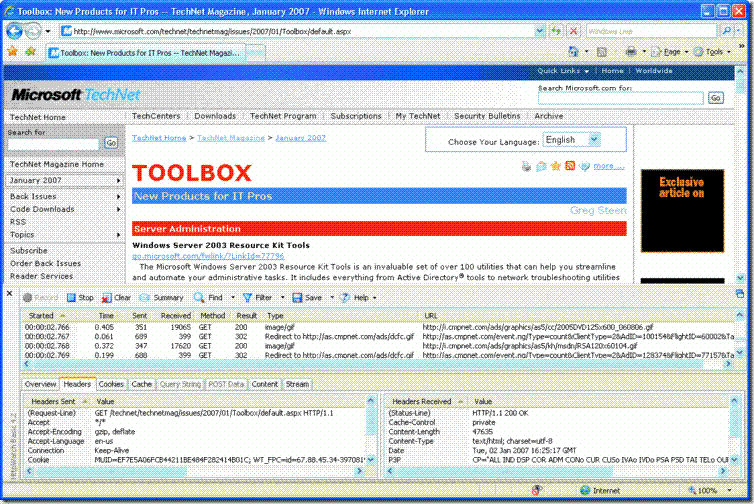Click the Windows Live search box
754x504 pixels.
point(651,31)
